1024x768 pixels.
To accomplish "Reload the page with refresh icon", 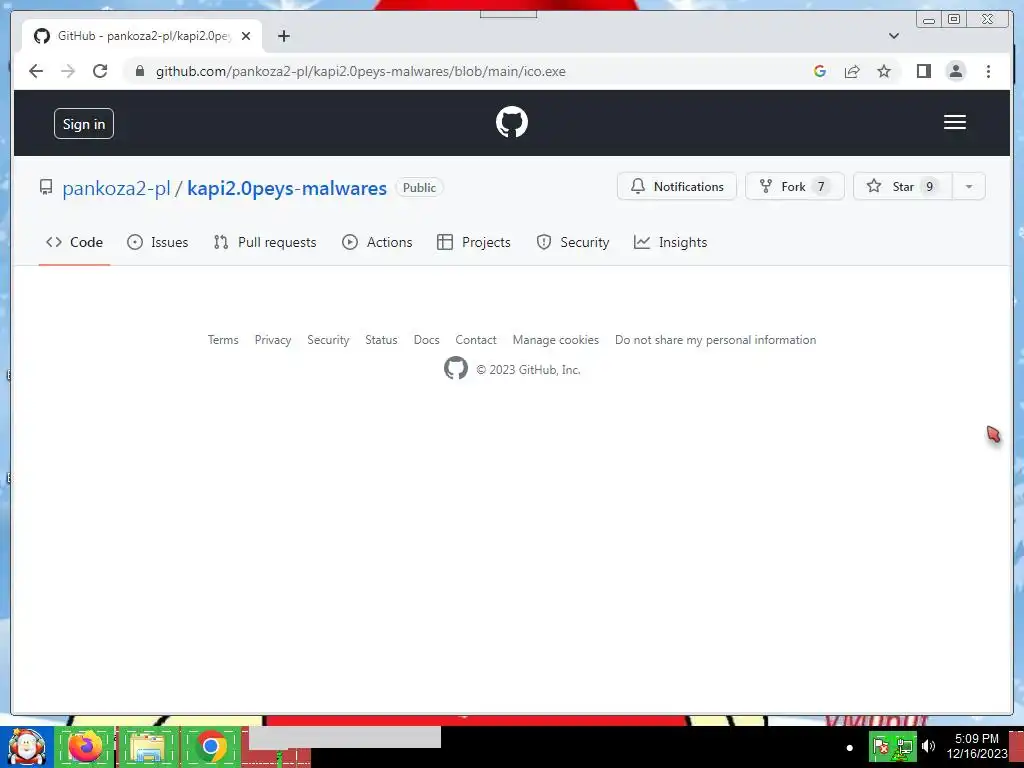I will tap(100, 71).
